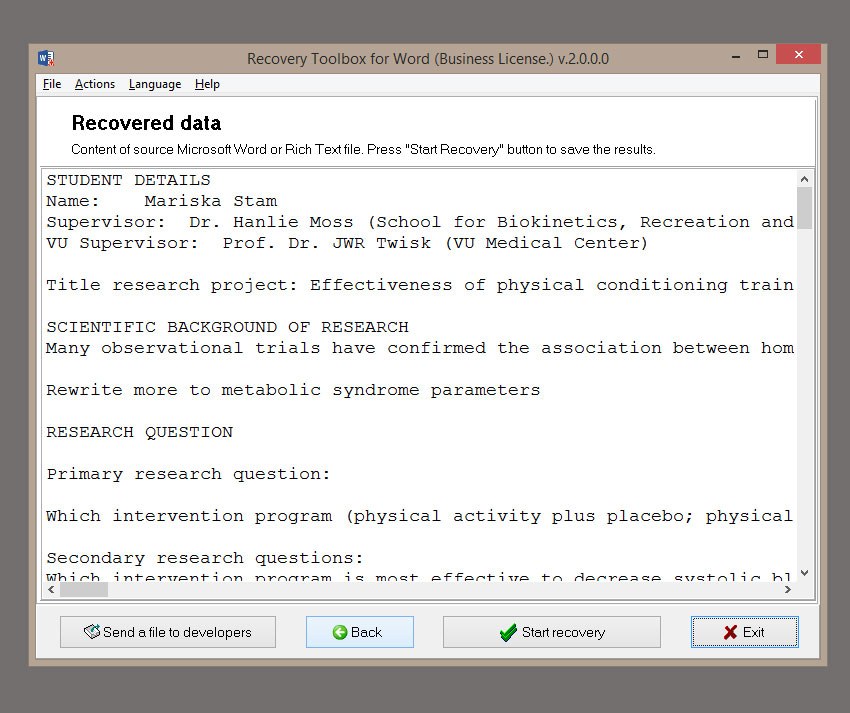Image resolution: width=850 pixels, height=713 pixels.
Task: Click the horizontal scrollbar thumb
Action: point(84,589)
